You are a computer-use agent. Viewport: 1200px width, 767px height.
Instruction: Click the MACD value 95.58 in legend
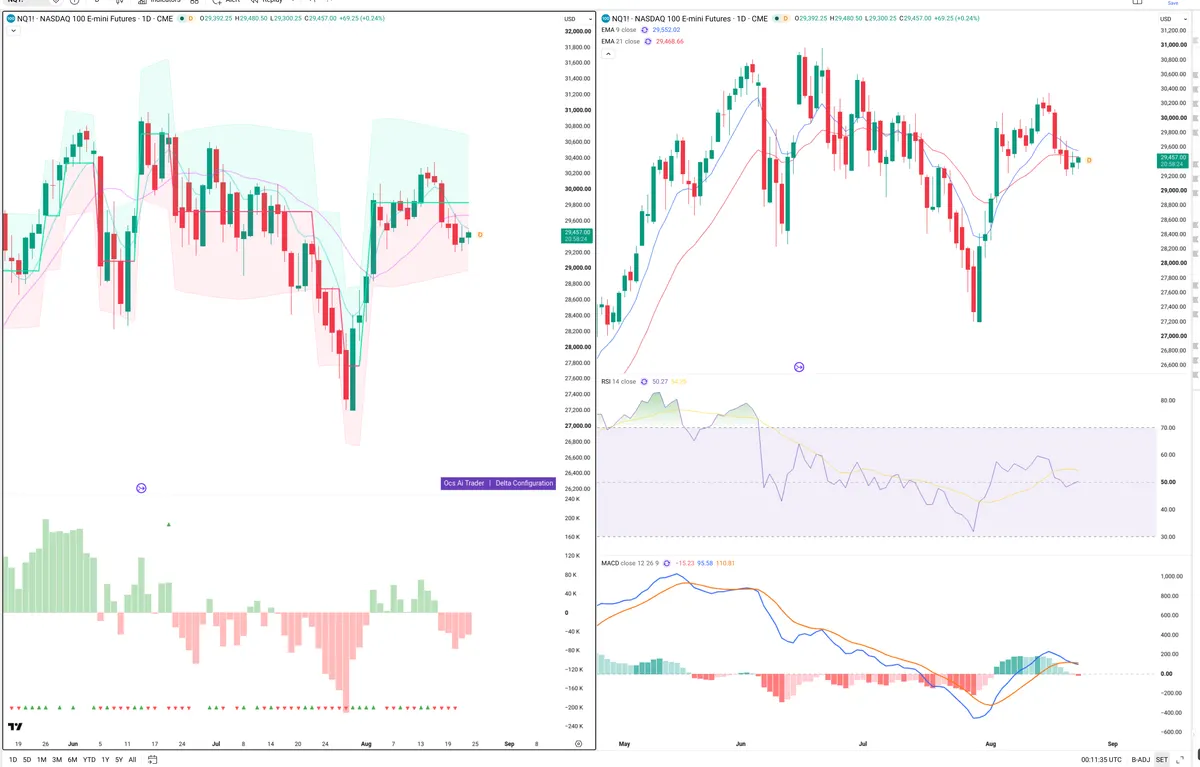[704, 563]
